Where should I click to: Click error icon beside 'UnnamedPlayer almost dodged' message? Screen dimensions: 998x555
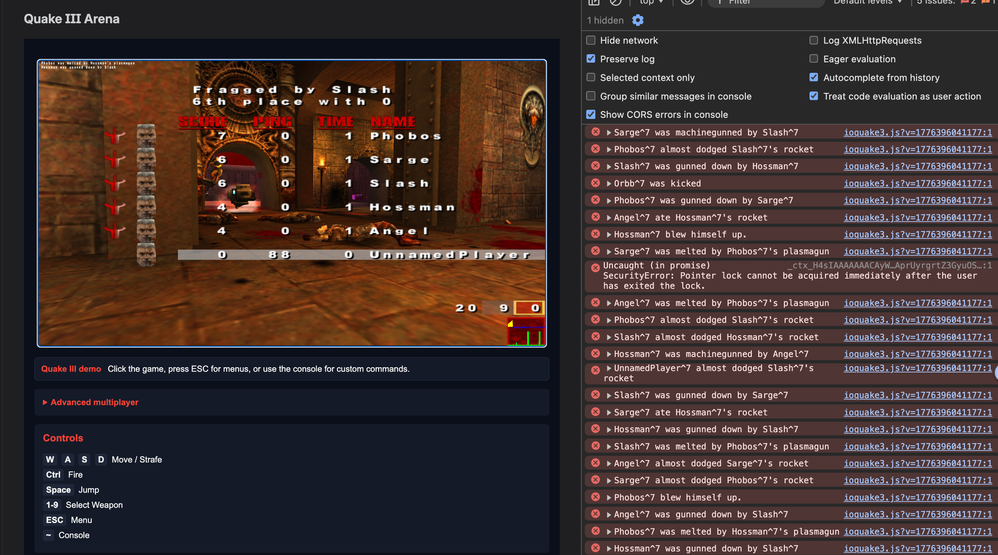[x=595, y=370]
